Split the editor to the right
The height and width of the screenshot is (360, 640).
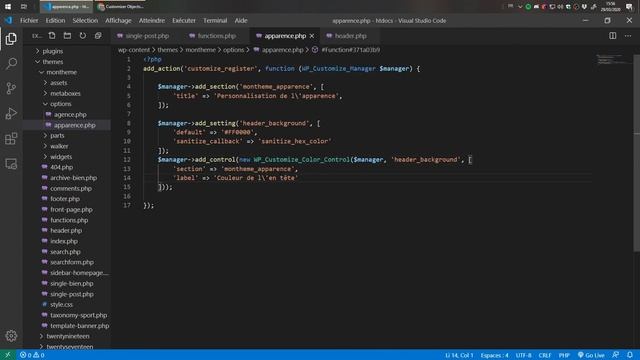(x=613, y=36)
